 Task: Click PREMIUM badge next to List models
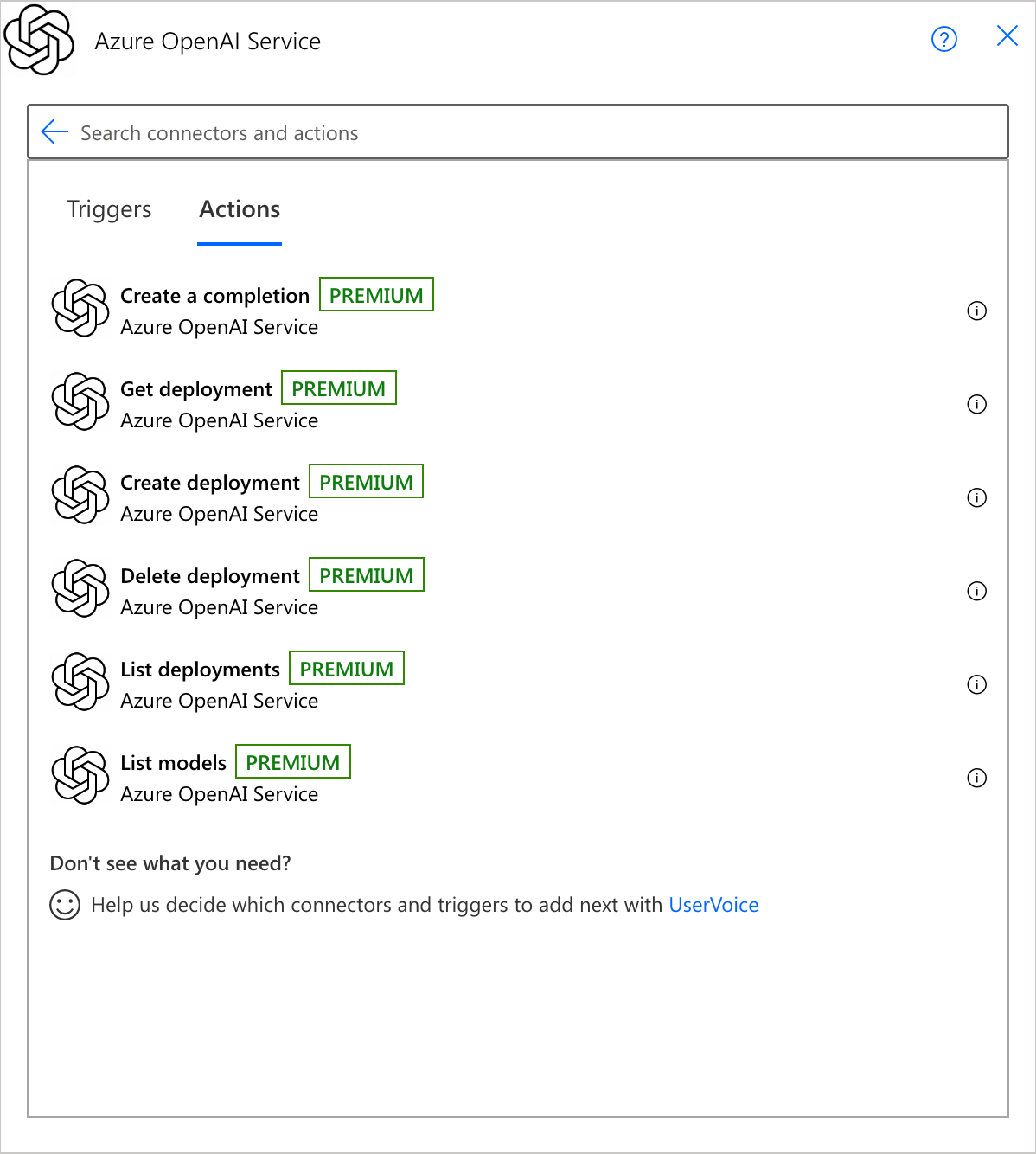[293, 761]
